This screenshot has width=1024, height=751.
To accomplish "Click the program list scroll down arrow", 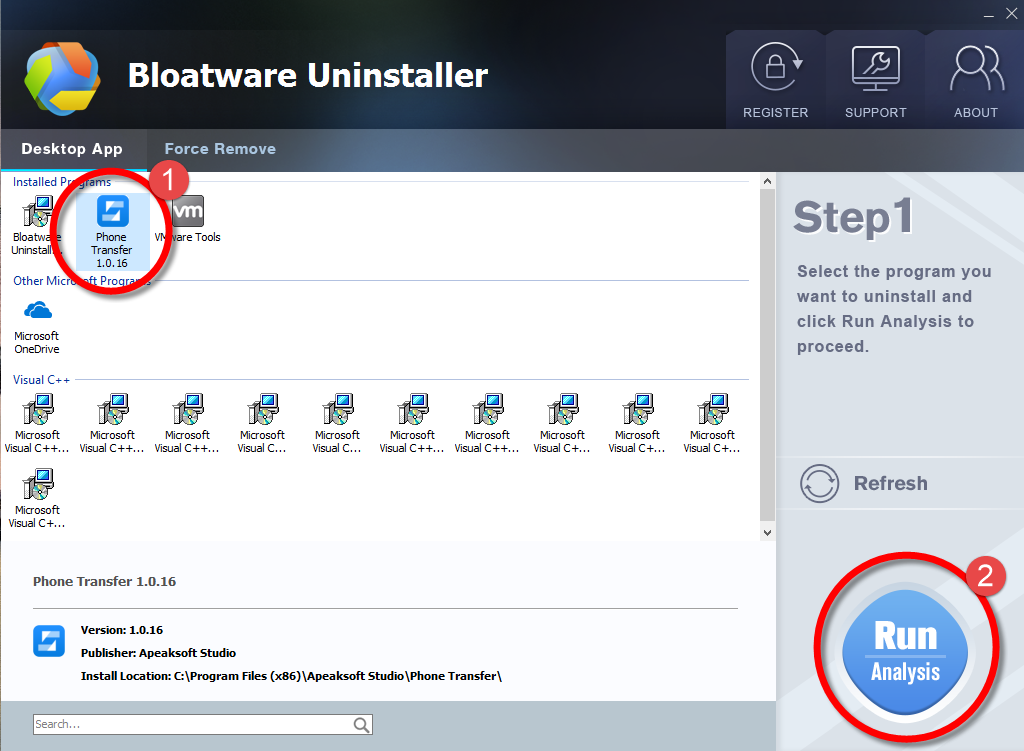I will 767,532.
